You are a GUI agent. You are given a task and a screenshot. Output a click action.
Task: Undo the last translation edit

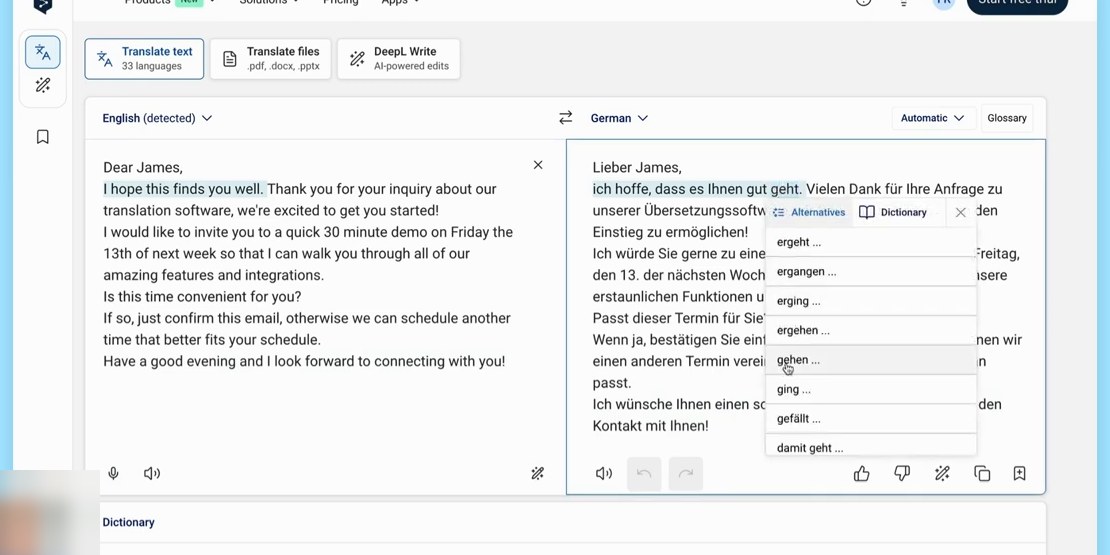(x=644, y=474)
